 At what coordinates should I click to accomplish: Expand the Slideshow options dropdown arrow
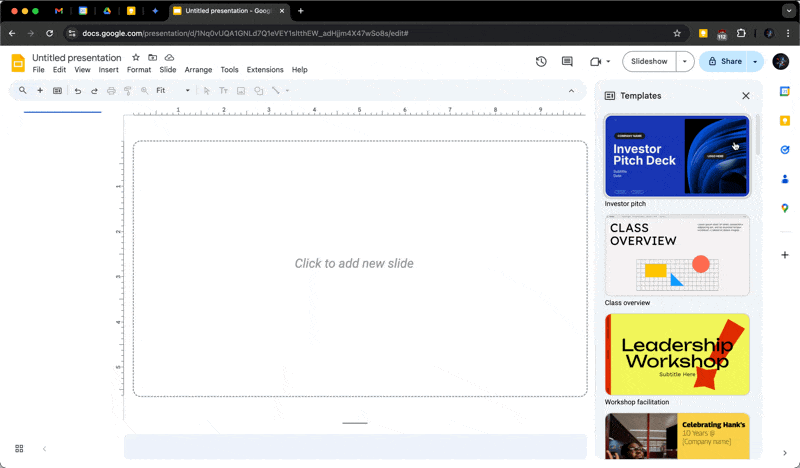685,61
